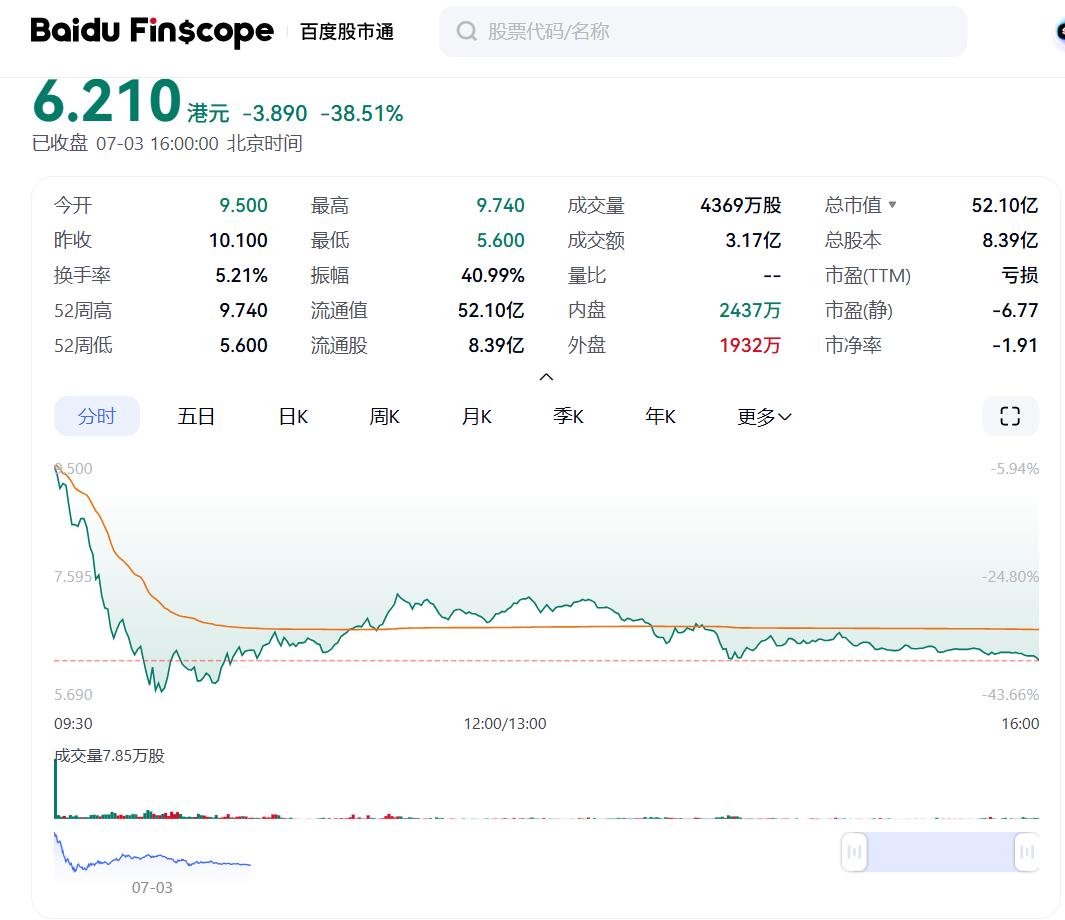Focus the 股票代码/名称 search field
Viewport: 1065px width, 920px height.
(703, 31)
